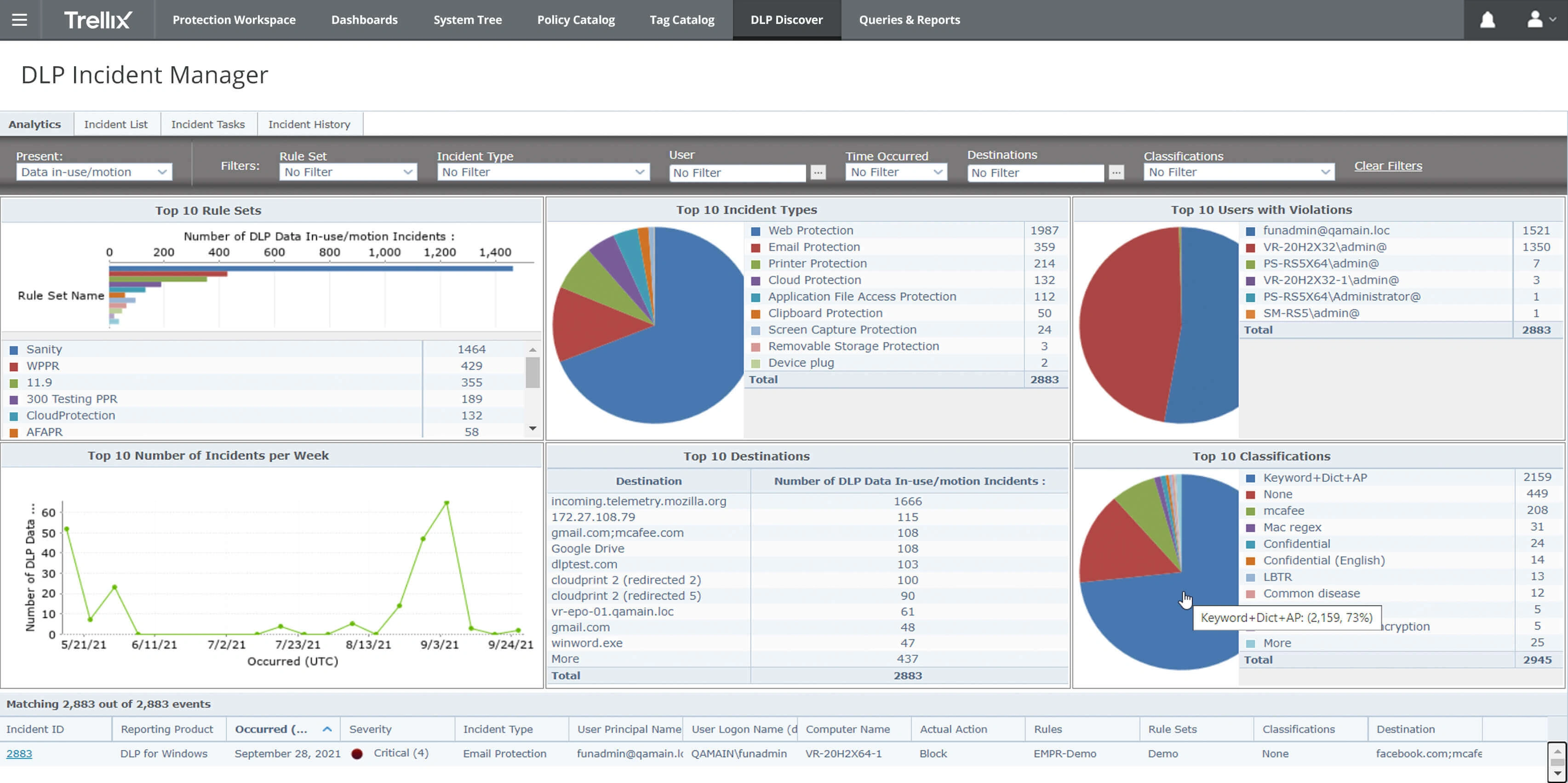Click the User filter input field
This screenshot has height=783, width=1568.
(738, 173)
